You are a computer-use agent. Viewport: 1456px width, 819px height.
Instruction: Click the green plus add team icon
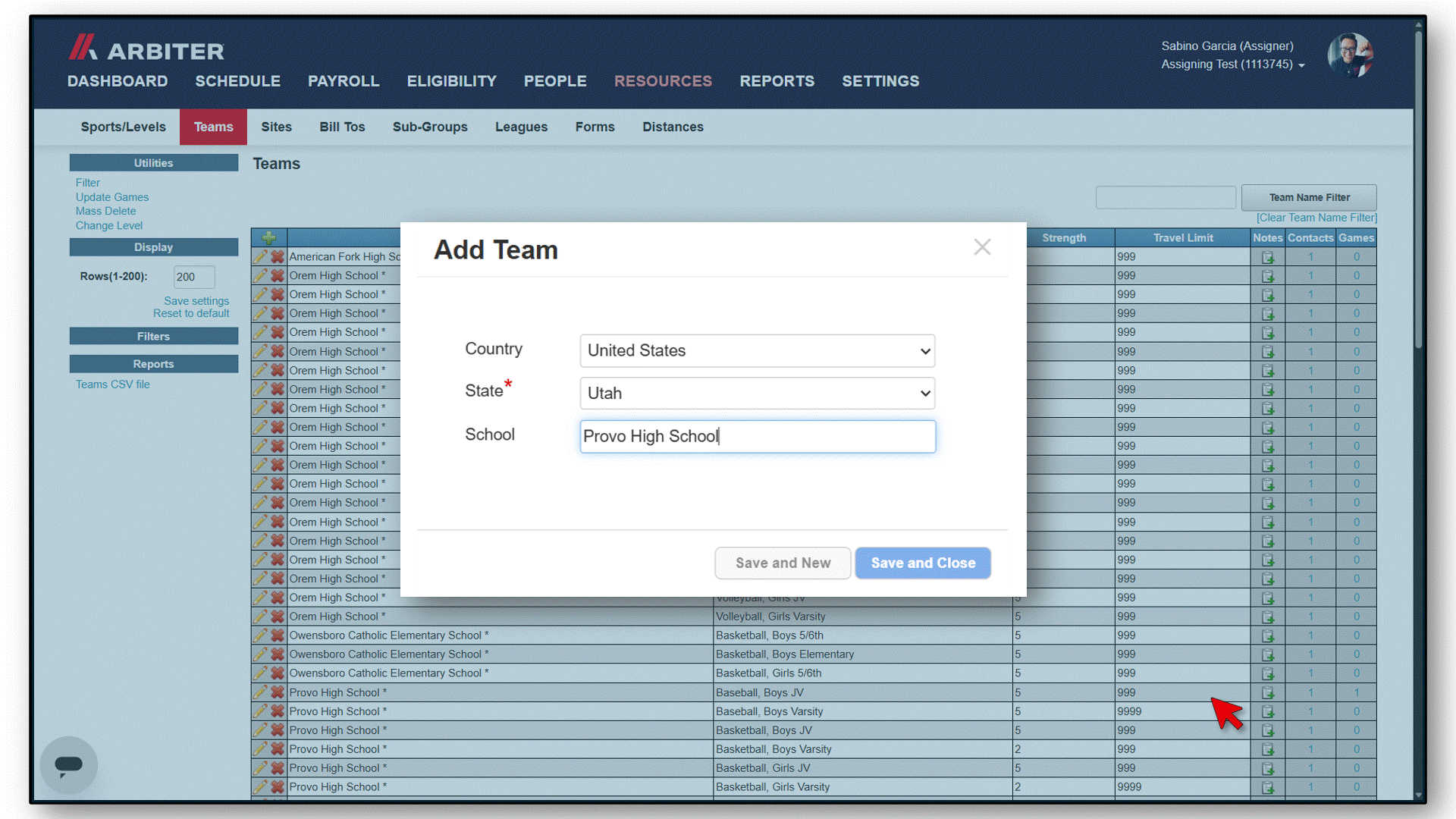tap(268, 237)
